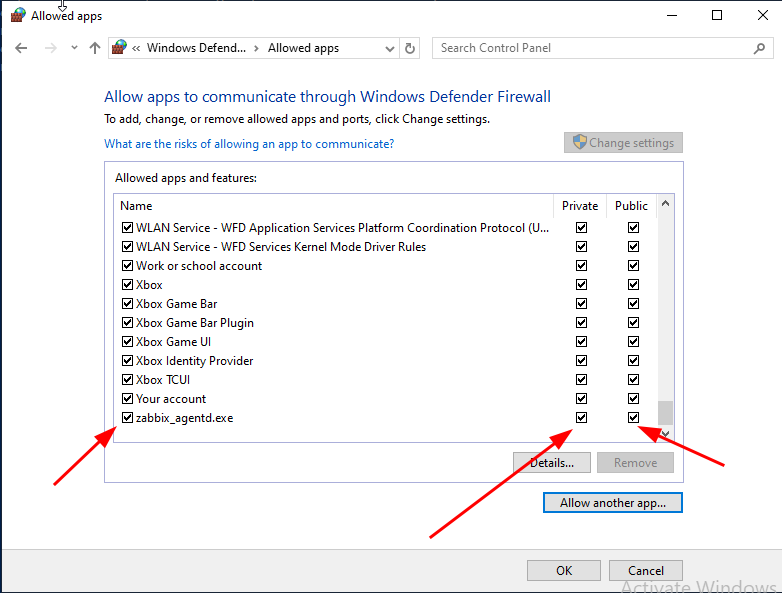Toggle Private checkbox for Xbox Identity Provider
782x593 pixels.
(x=582, y=361)
